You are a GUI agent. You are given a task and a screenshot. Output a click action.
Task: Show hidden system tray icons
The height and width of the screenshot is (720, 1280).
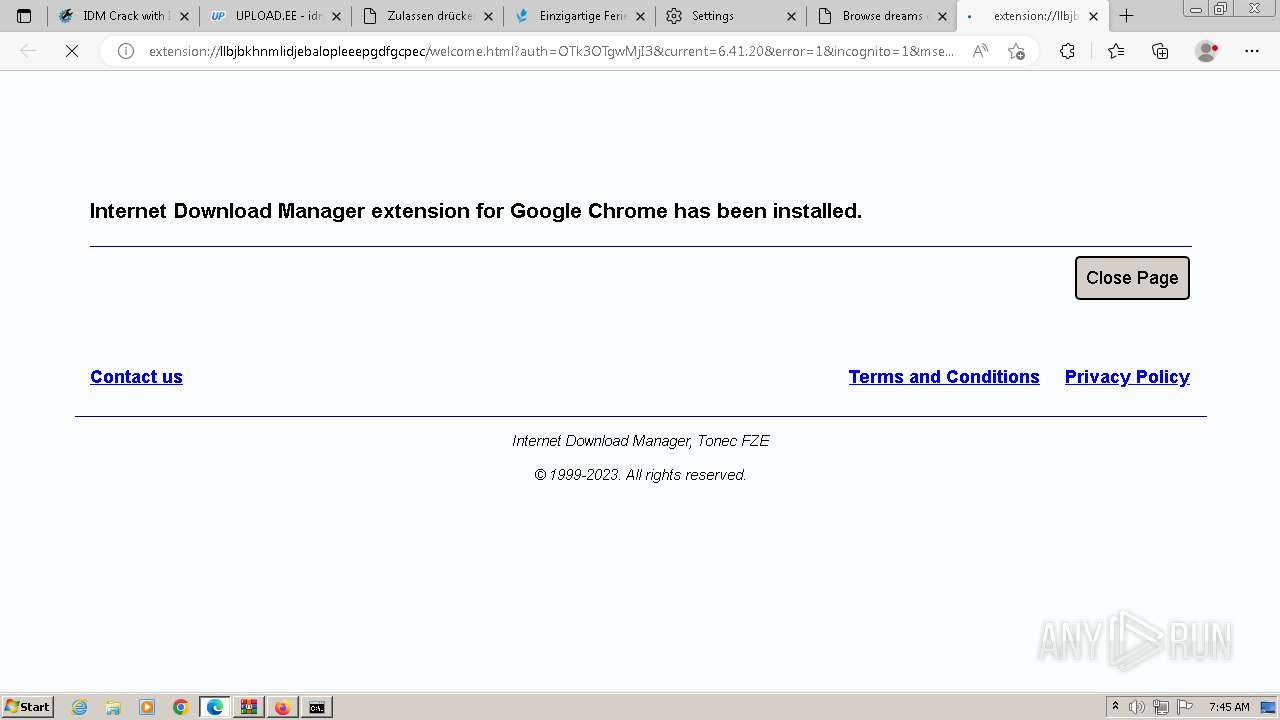point(1115,707)
